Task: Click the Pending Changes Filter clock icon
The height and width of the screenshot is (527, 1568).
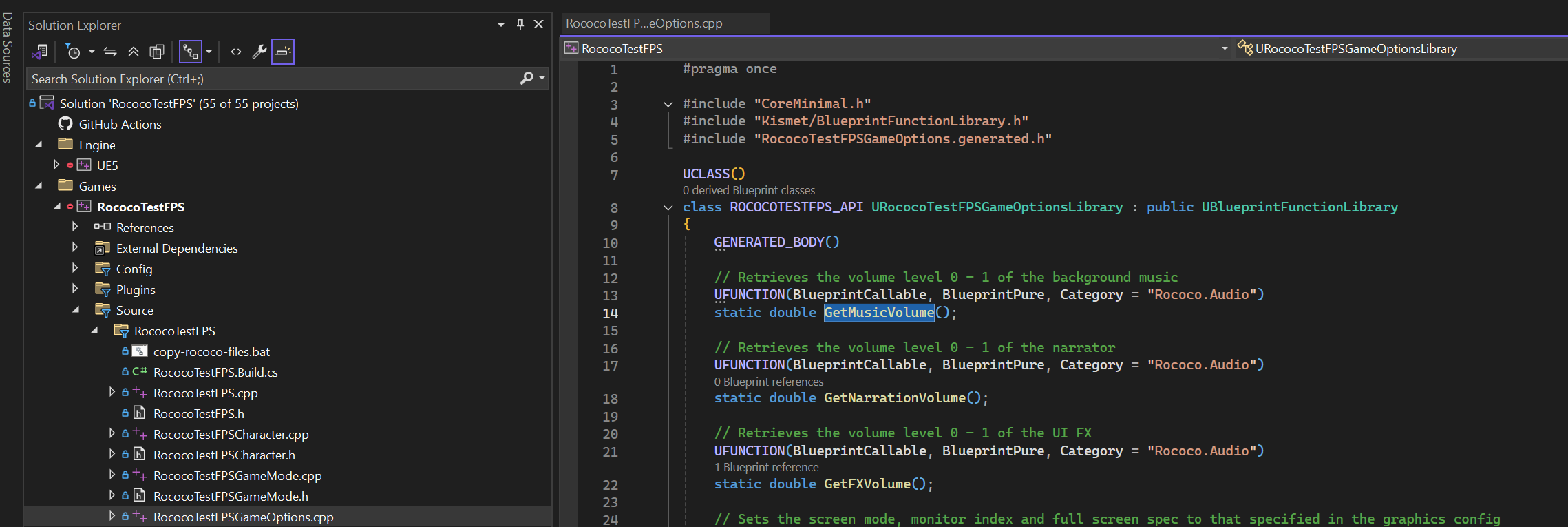Action: pos(73,52)
